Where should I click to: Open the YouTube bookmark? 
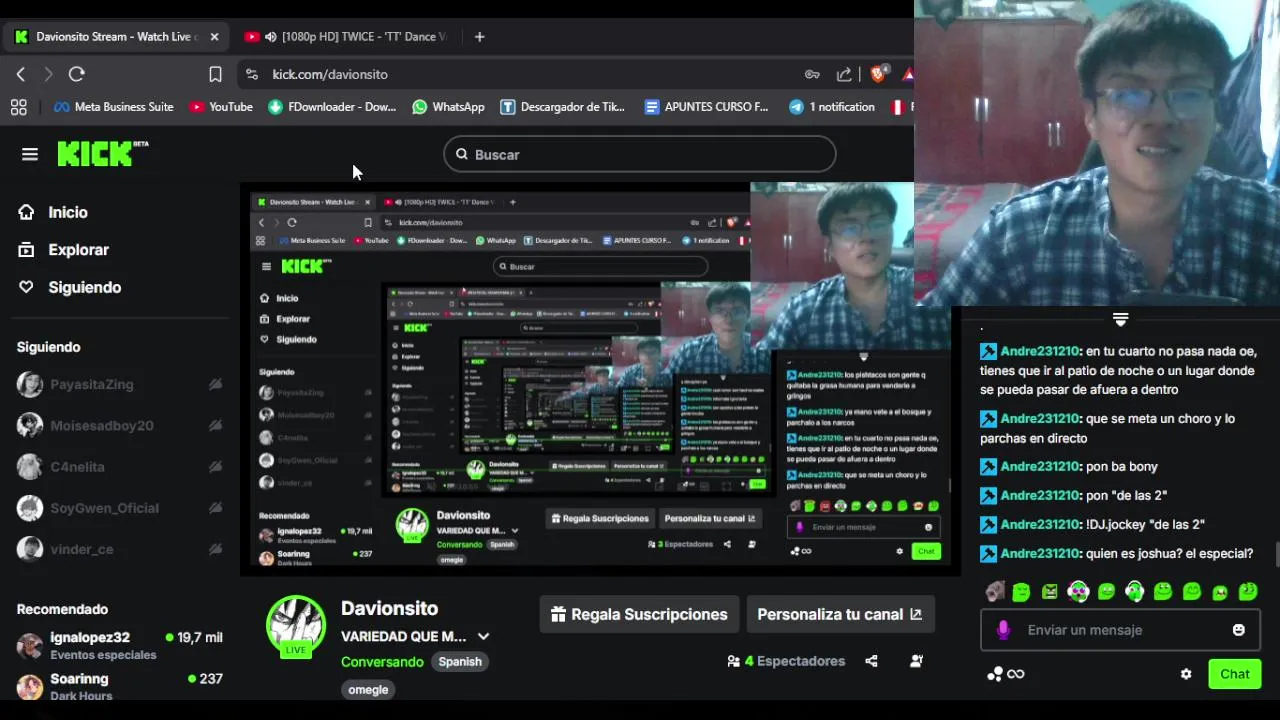(221, 107)
